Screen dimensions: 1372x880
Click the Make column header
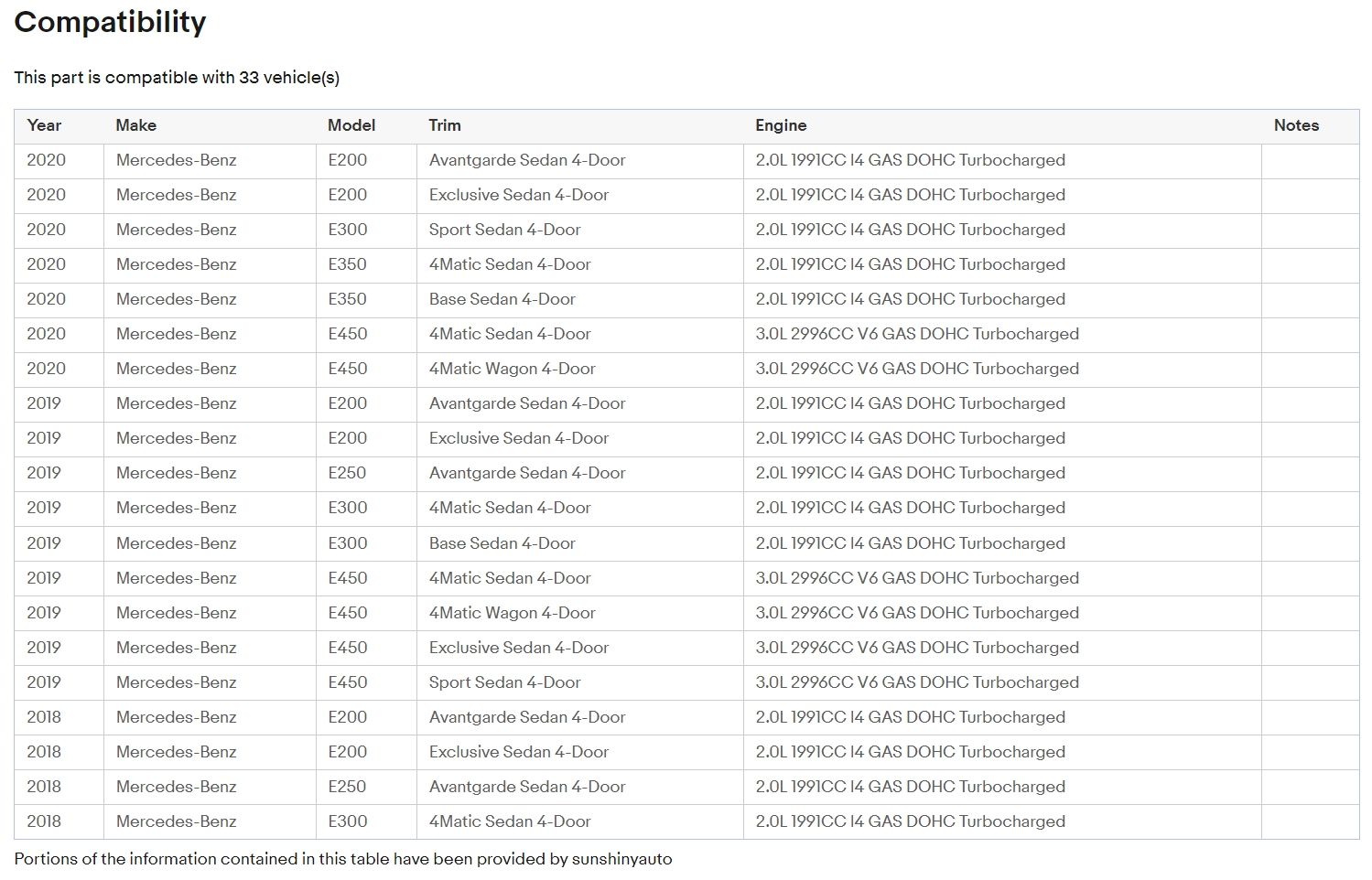135,125
